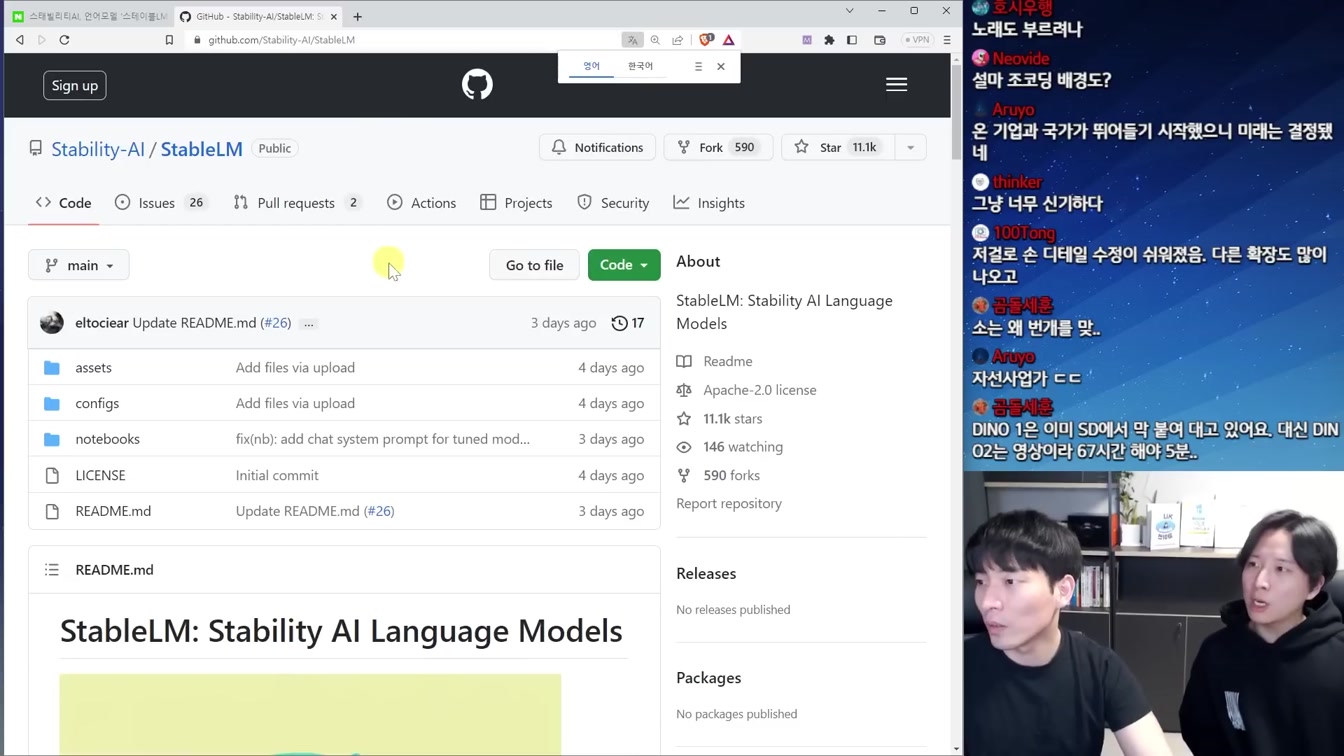Open translate popup options menu icon

pos(698,66)
